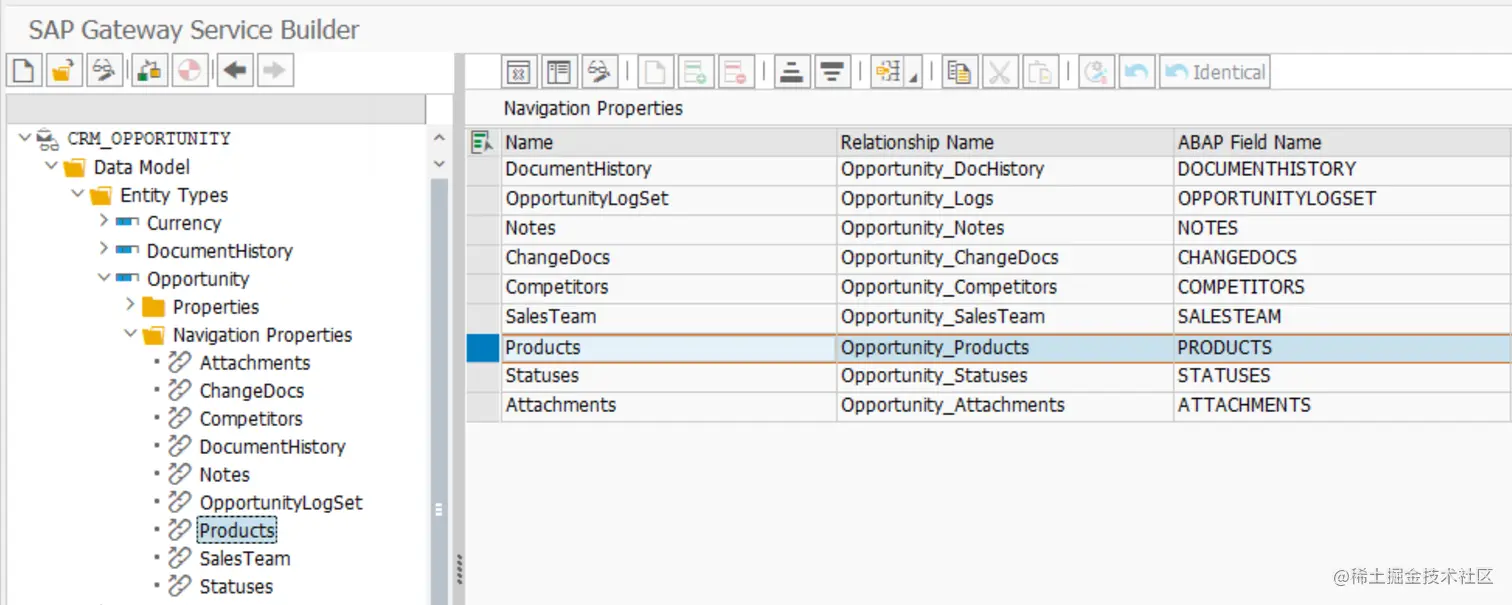The height and width of the screenshot is (605, 1512).
Task: Collapse the CRM_OPPORTUNITY project node
Action: pyautogui.click(x=25, y=138)
